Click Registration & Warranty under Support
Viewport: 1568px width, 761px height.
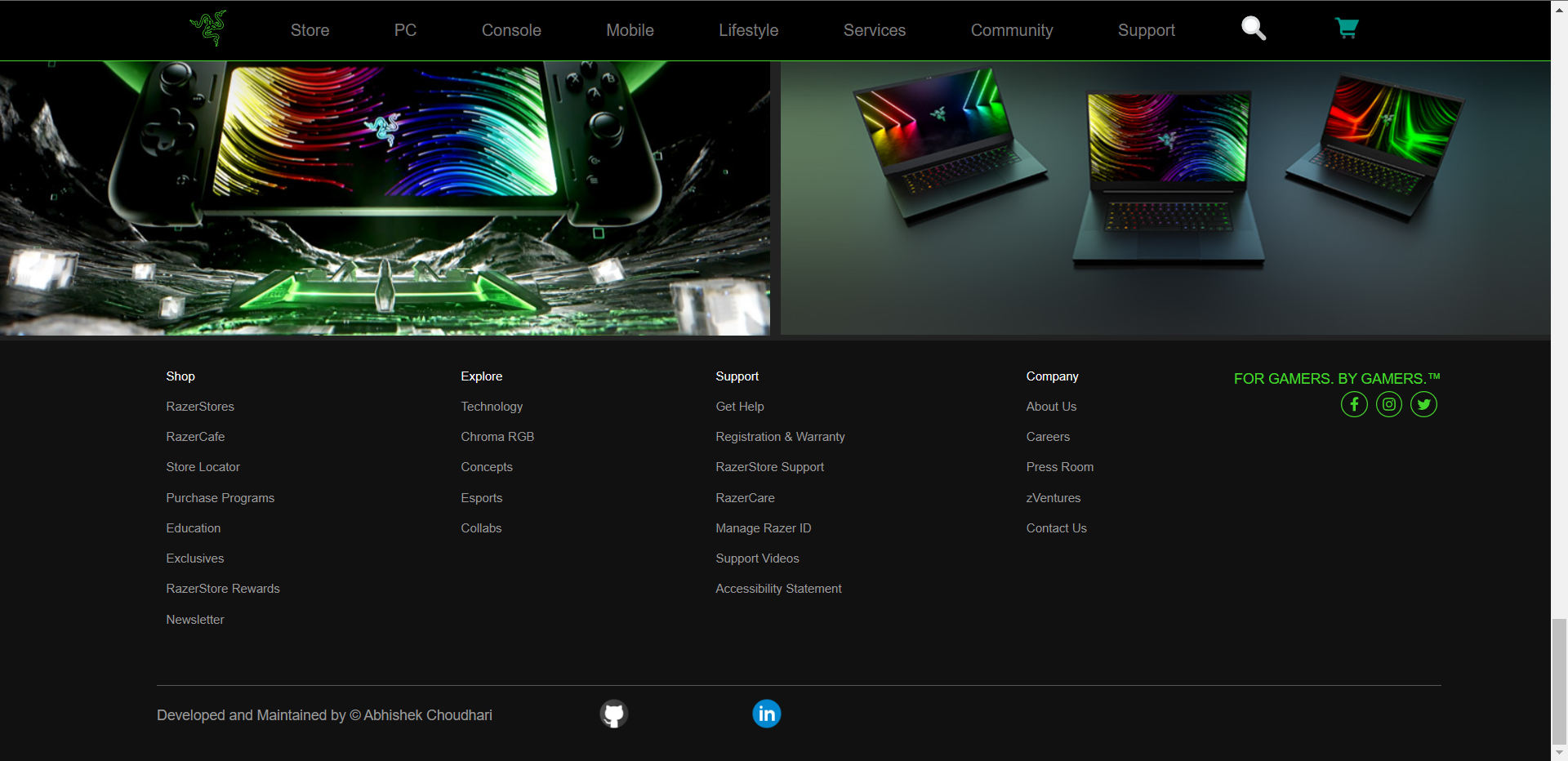780,436
